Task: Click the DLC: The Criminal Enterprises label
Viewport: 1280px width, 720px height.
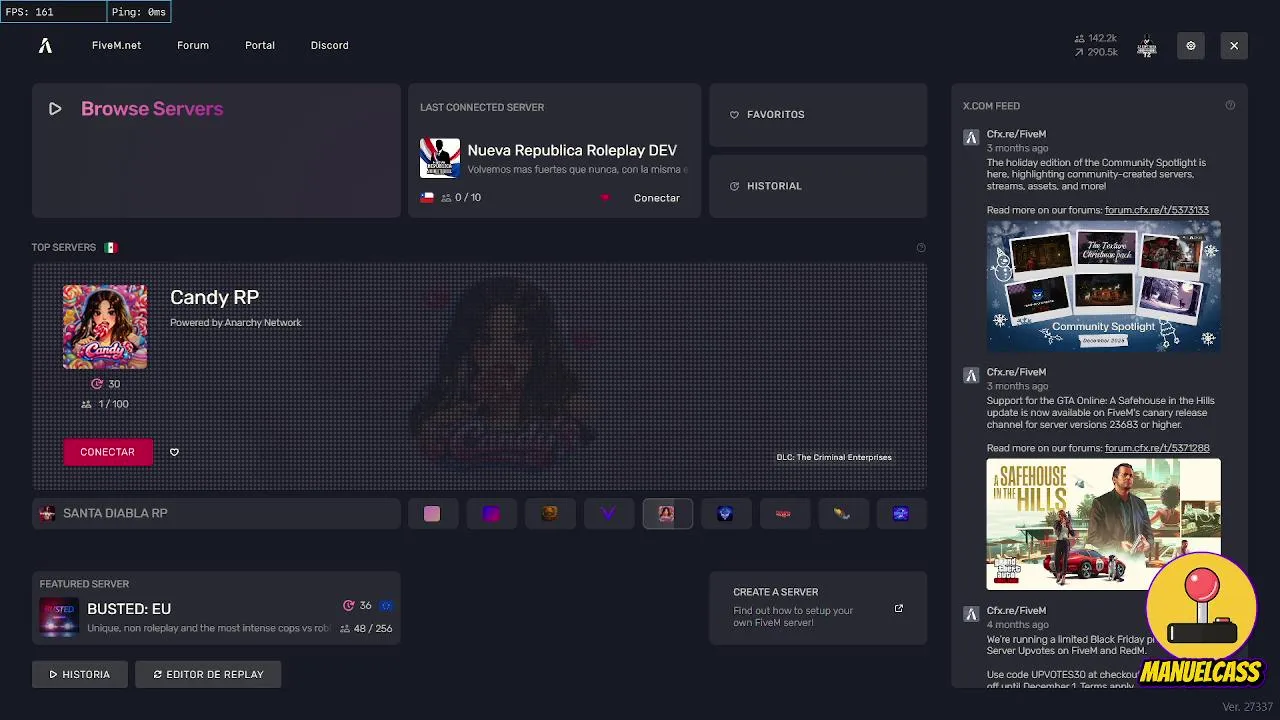Action: (x=834, y=457)
